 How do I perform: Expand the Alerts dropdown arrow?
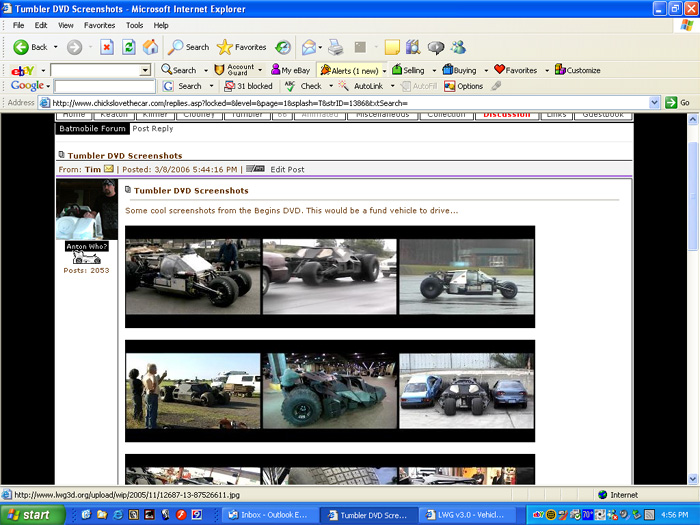pyautogui.click(x=384, y=71)
